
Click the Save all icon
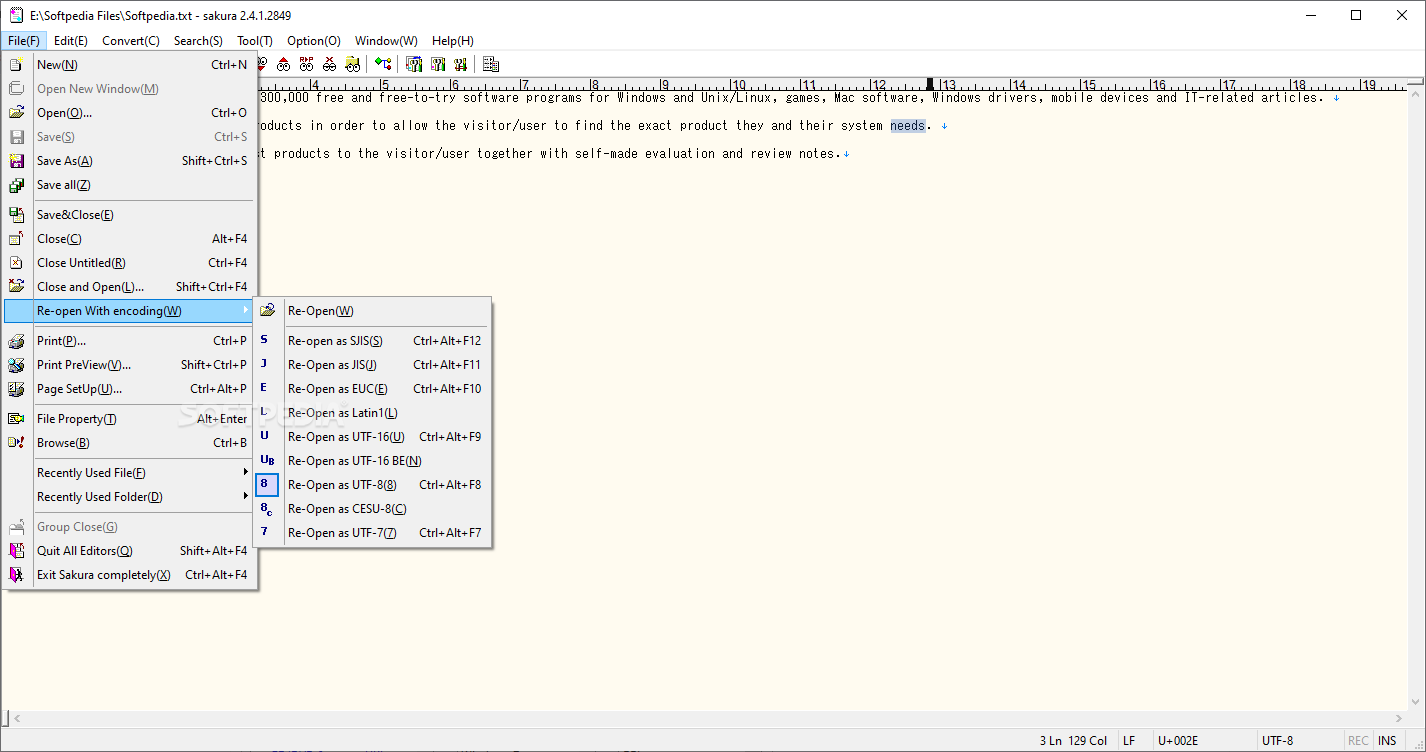tap(16, 185)
